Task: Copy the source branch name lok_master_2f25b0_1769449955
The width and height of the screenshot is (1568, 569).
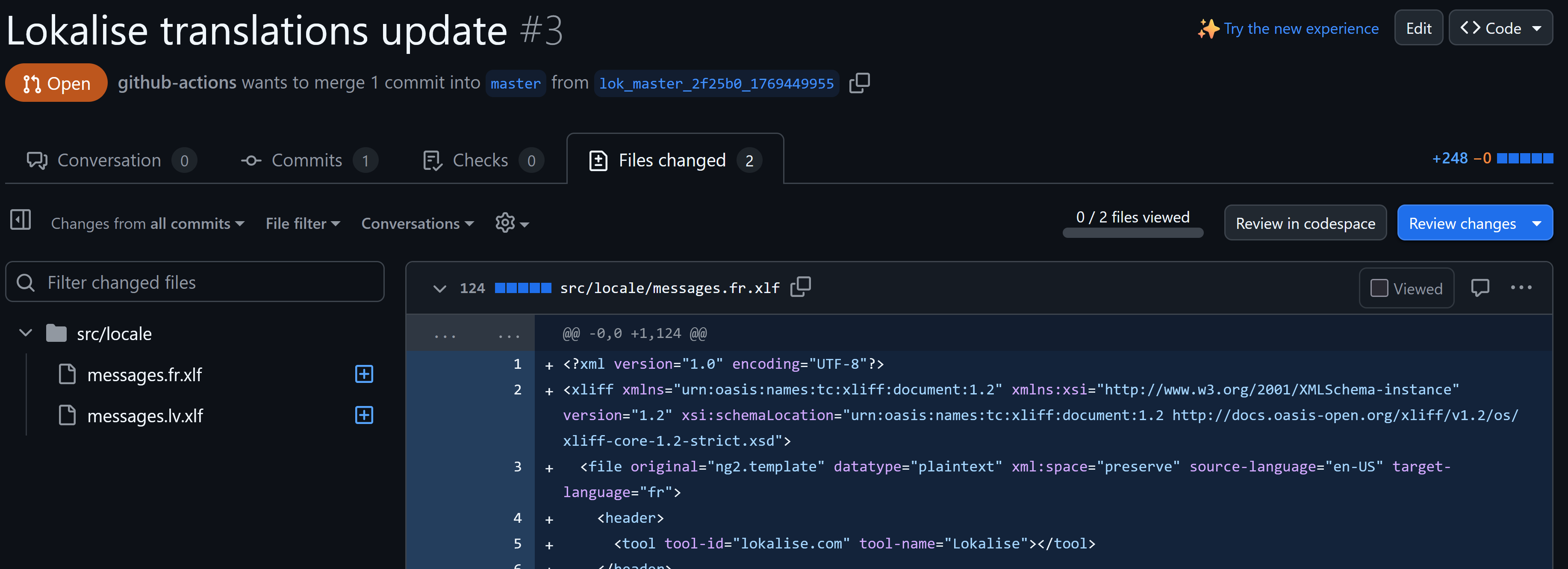Action: [x=861, y=83]
